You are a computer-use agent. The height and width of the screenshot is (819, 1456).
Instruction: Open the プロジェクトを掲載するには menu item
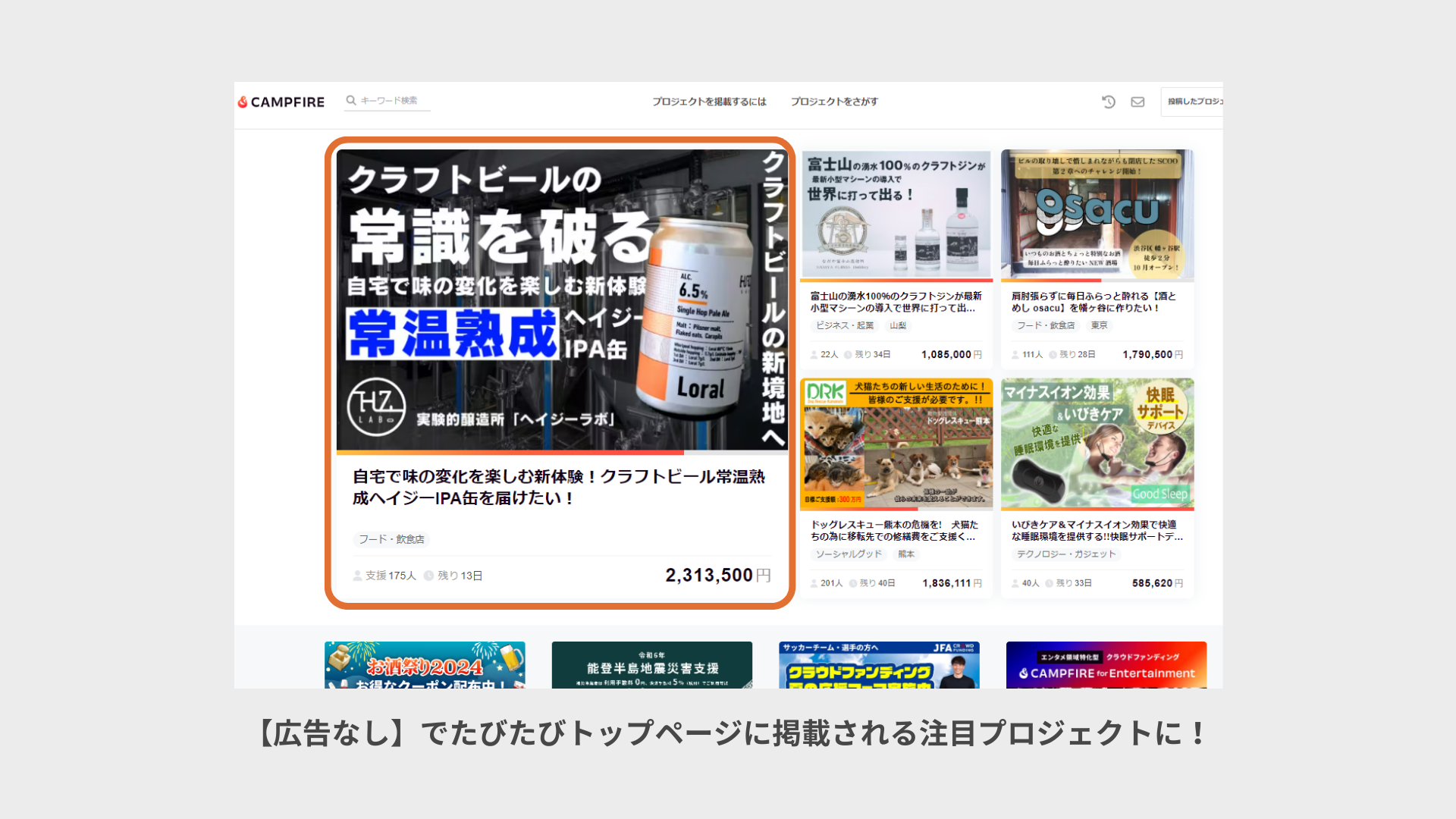[709, 102]
